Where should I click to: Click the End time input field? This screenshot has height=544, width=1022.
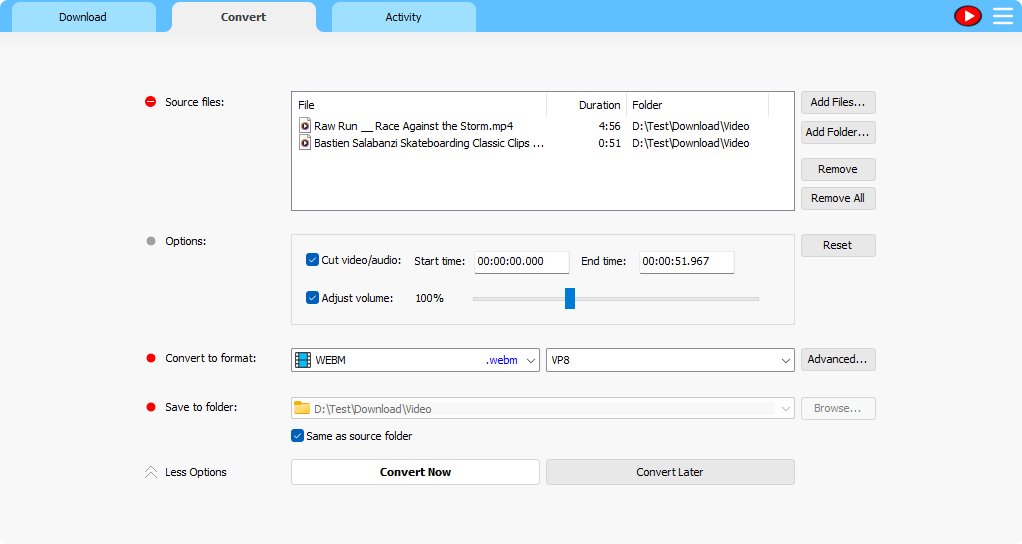(x=686, y=261)
